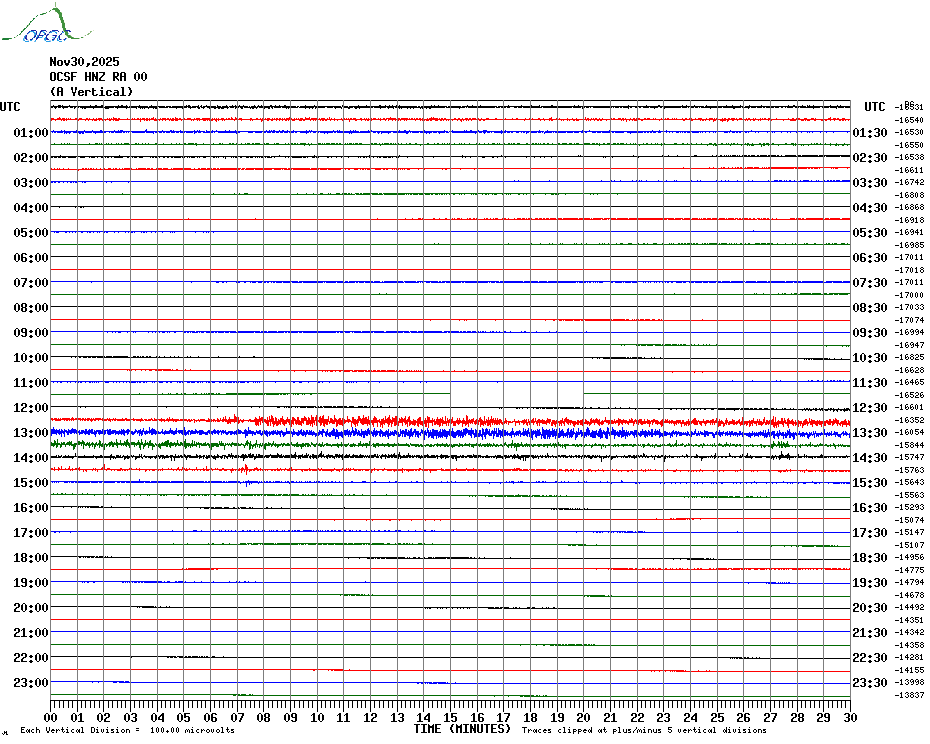
Task: Click the 20:00 time label
Action: (31, 608)
